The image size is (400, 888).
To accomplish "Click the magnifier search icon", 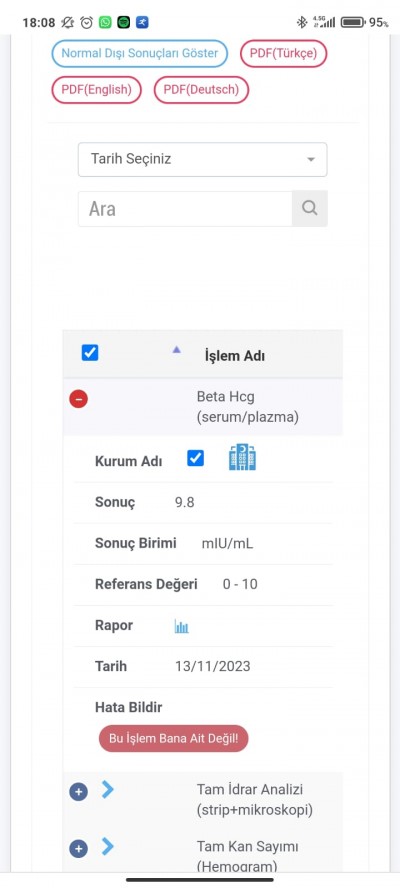I will (x=310, y=208).
